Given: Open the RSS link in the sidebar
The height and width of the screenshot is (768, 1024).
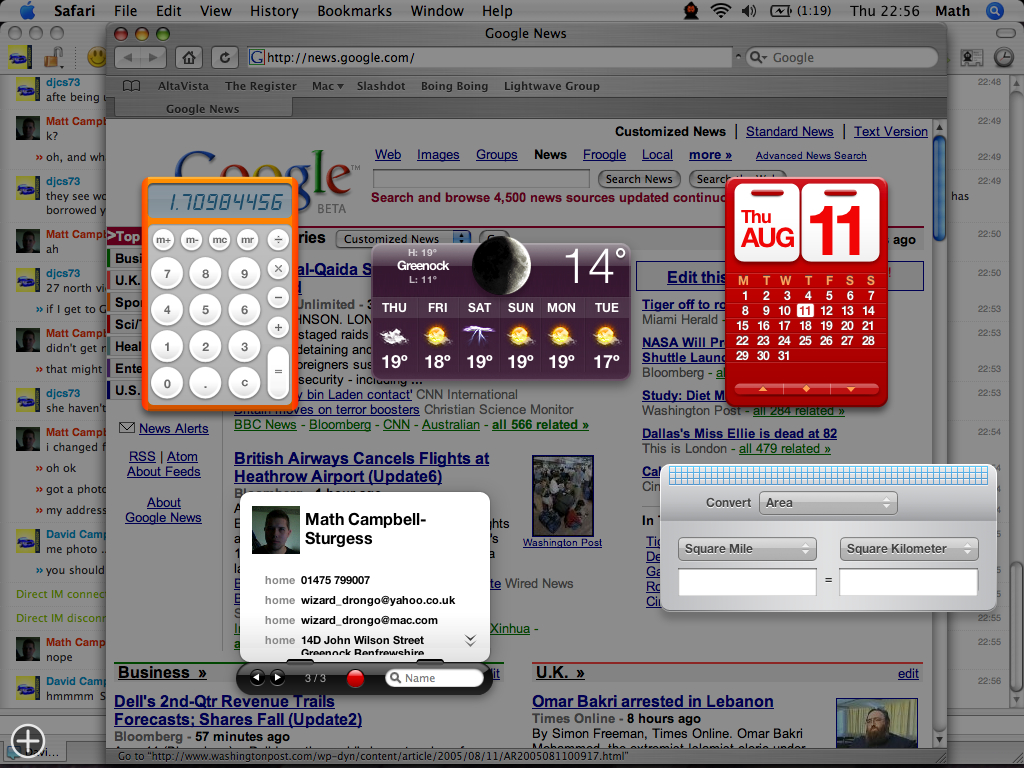Looking at the screenshot, I should point(142,456).
